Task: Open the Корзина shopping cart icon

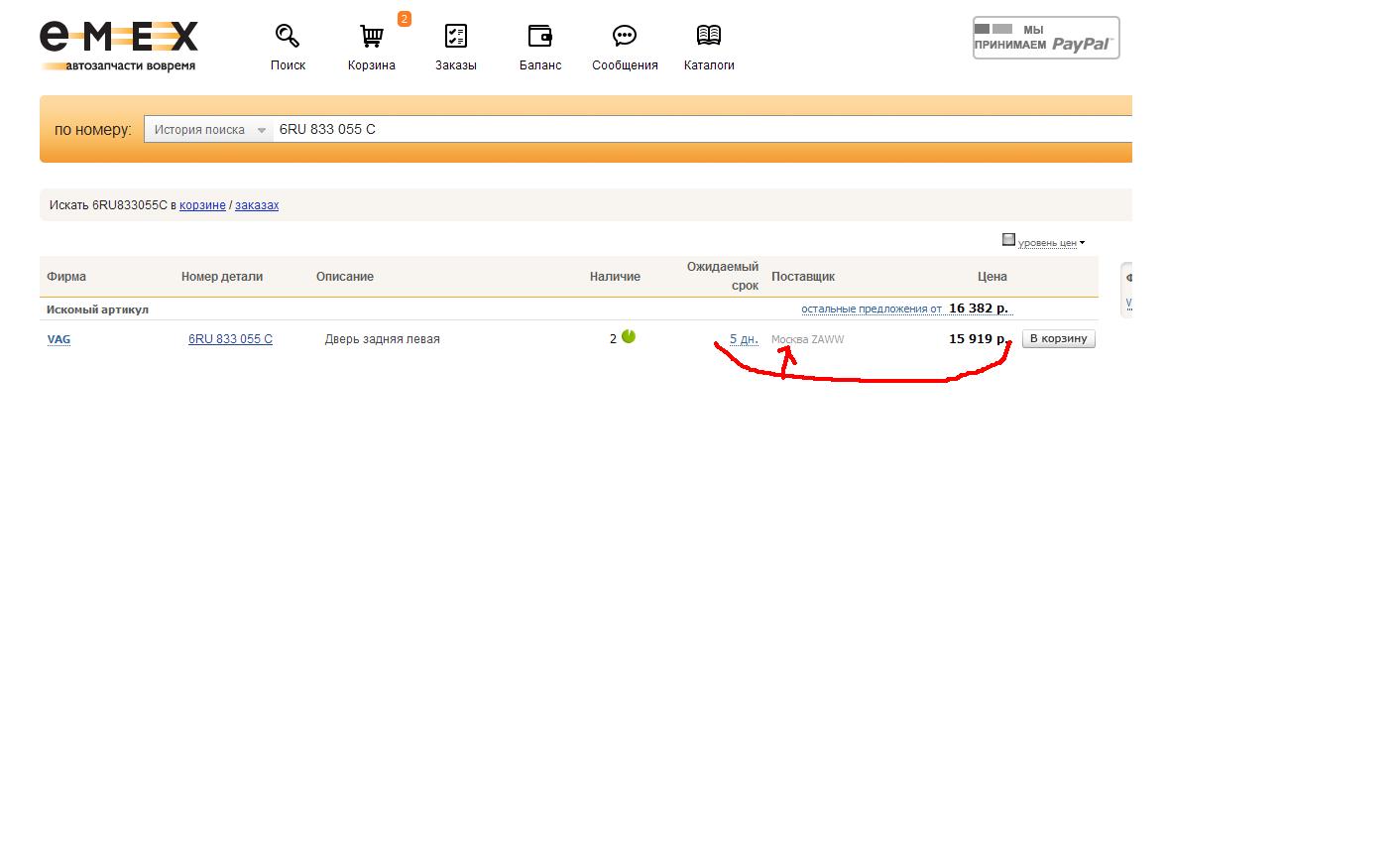Action: [372, 37]
